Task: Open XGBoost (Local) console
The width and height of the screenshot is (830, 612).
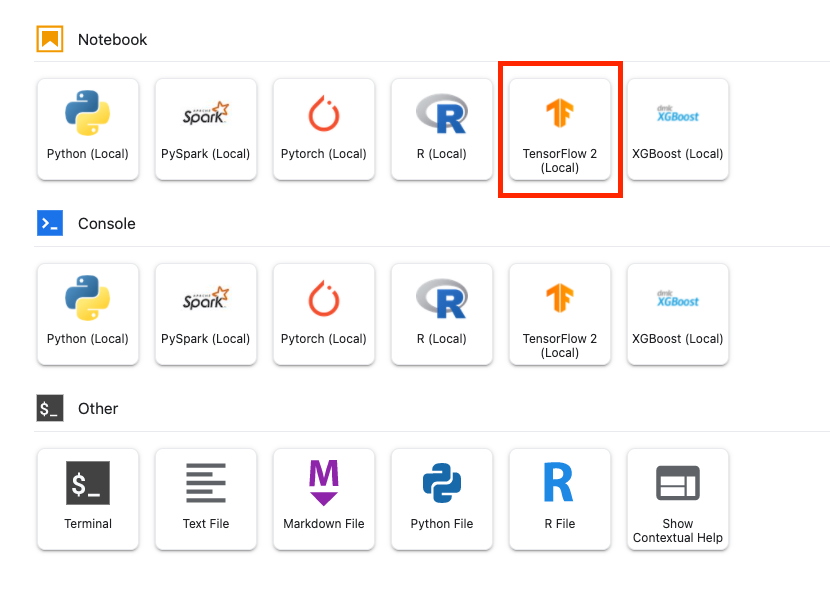Action: (x=678, y=314)
